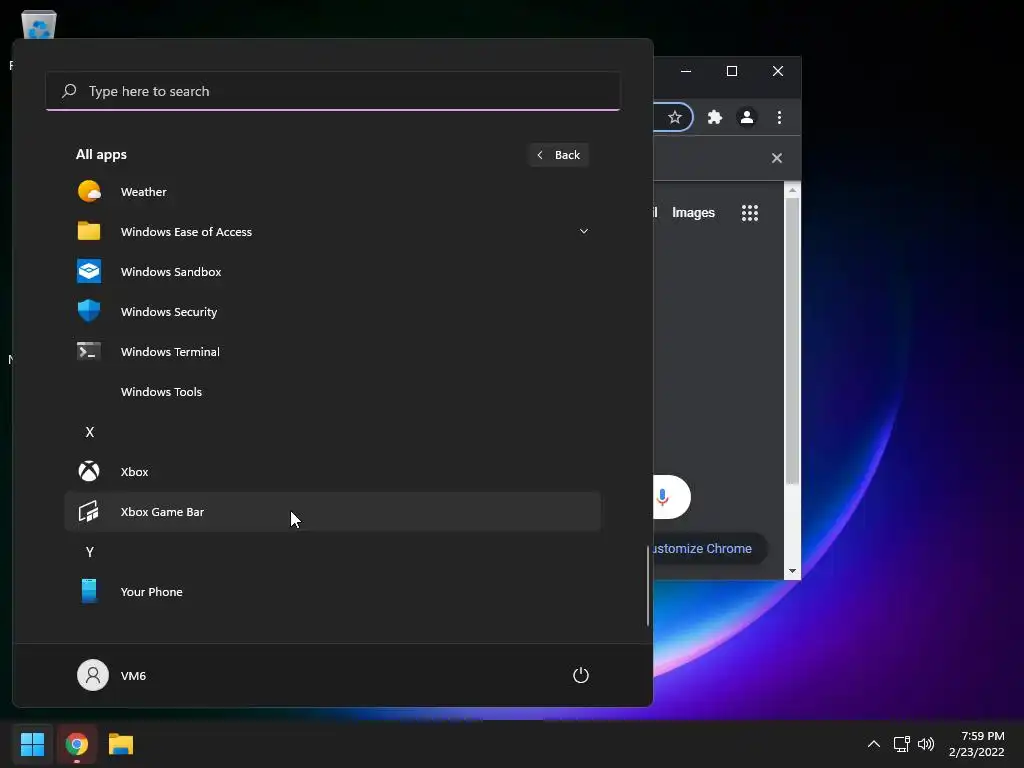The width and height of the screenshot is (1024, 768).
Task: Open the Your Phone app icon
Action: click(89, 591)
